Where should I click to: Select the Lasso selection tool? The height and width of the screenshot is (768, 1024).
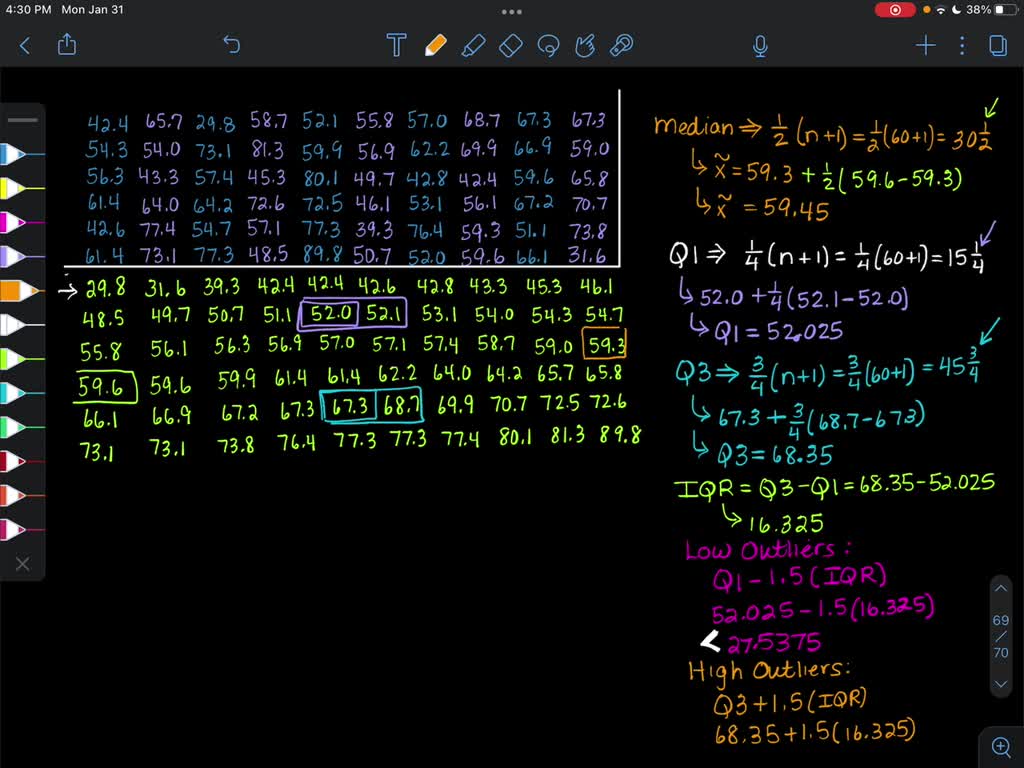(x=548, y=45)
